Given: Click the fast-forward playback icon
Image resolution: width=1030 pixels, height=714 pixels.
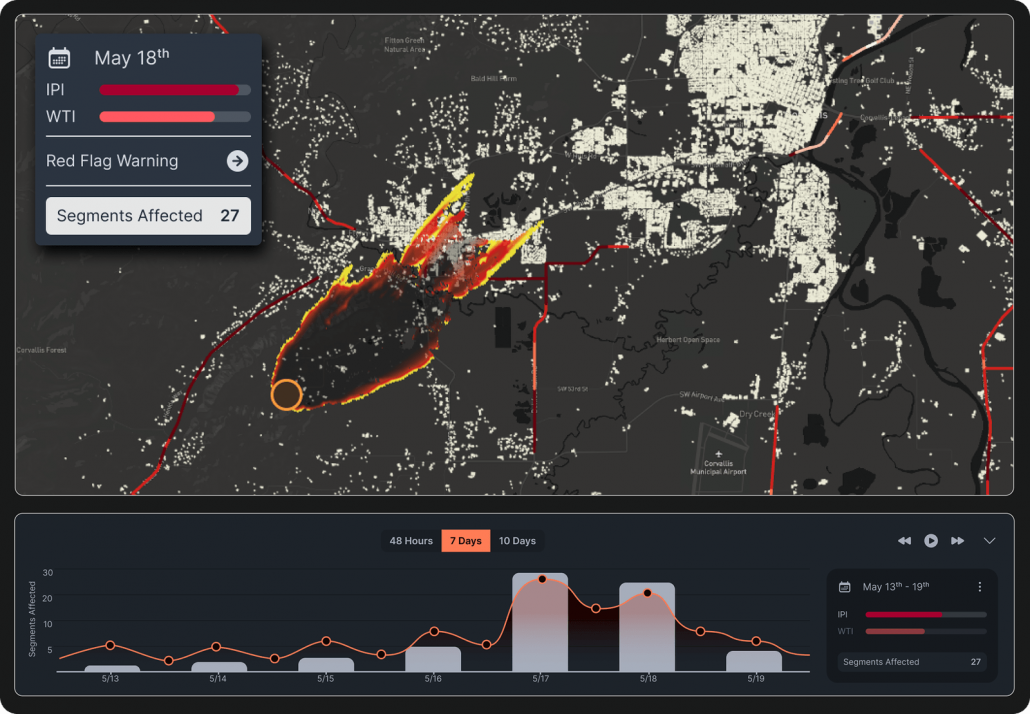Looking at the screenshot, I should 958,541.
